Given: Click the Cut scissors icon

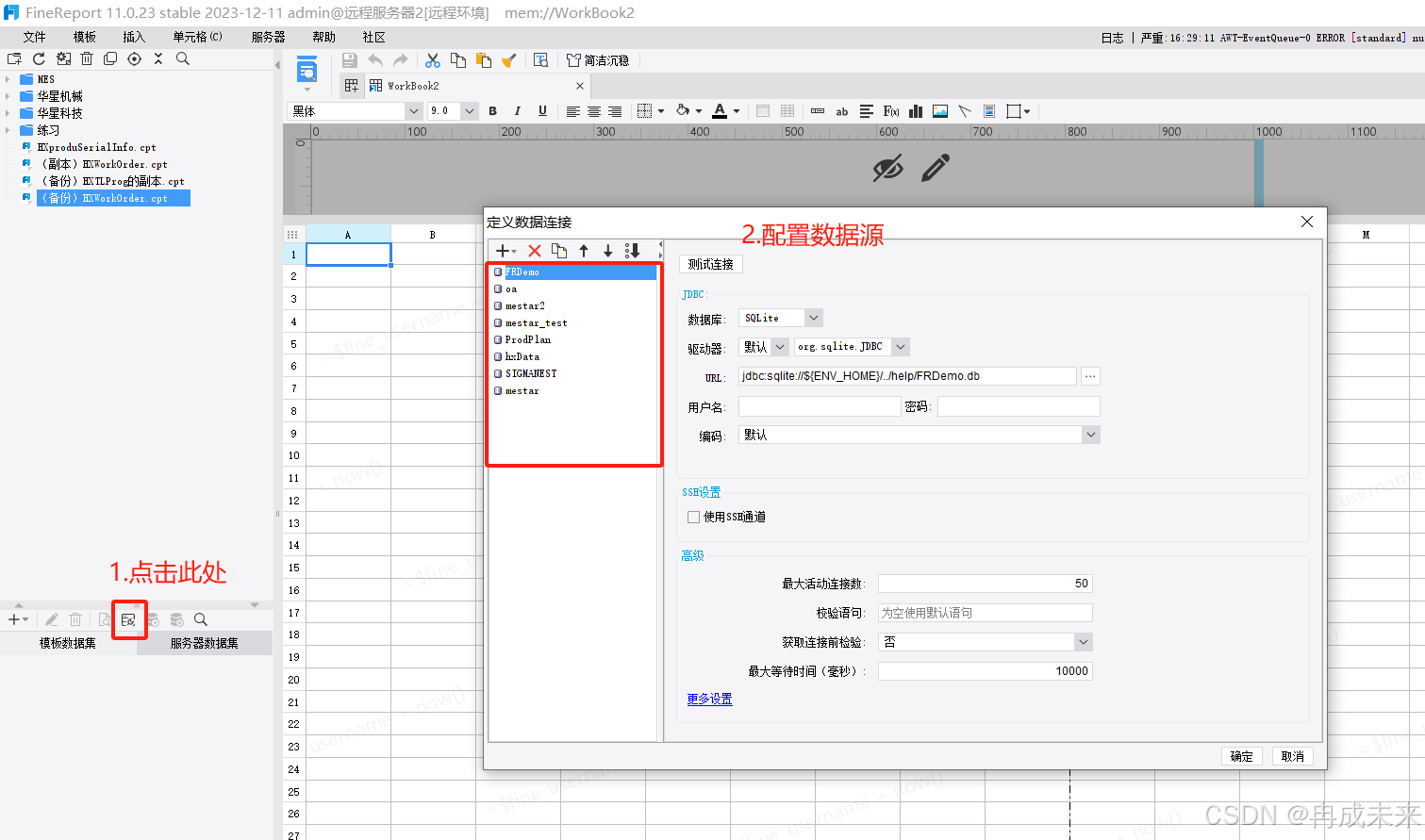Looking at the screenshot, I should pyautogui.click(x=433, y=60).
